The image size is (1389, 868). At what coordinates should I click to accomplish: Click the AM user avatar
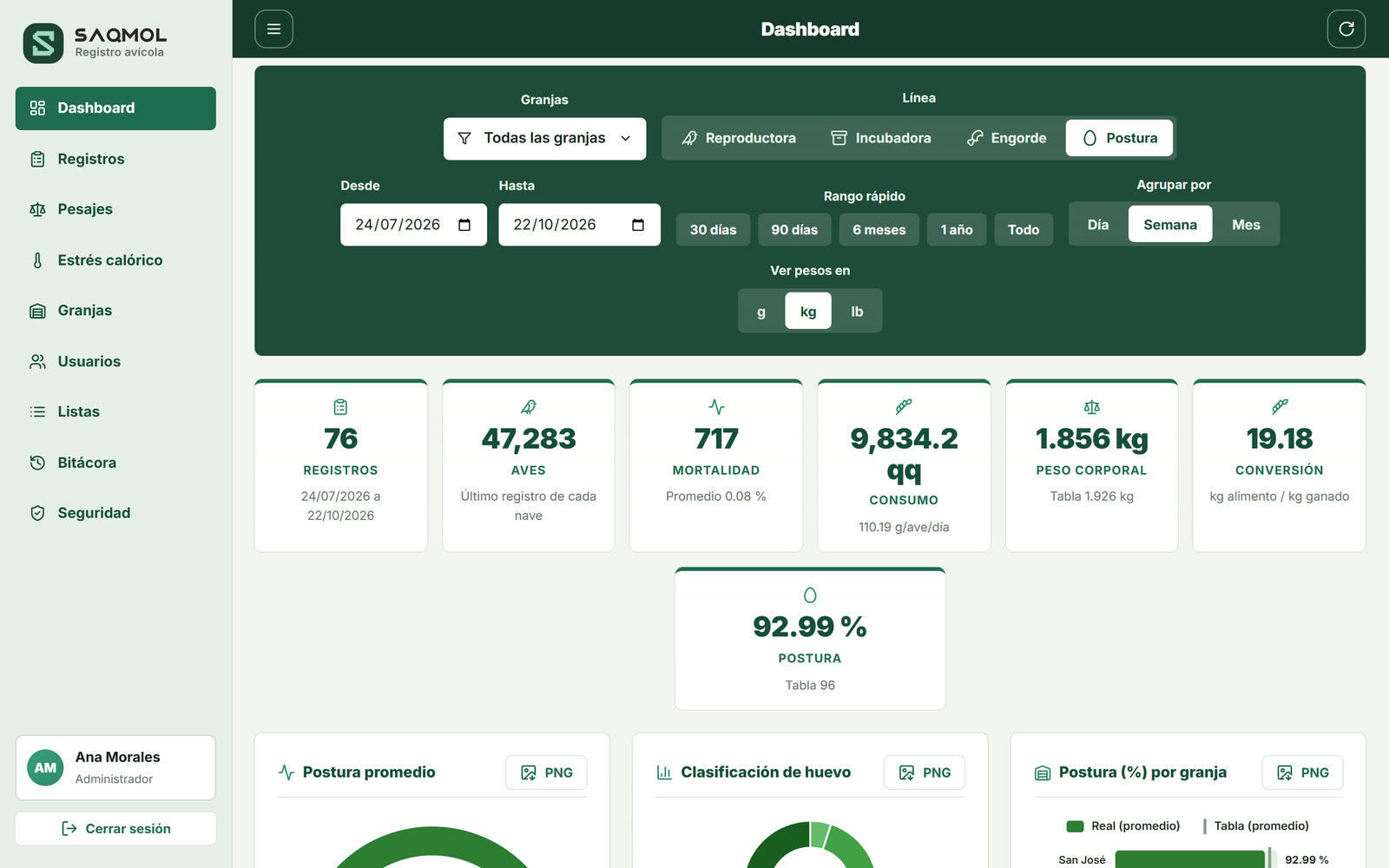coord(45,767)
